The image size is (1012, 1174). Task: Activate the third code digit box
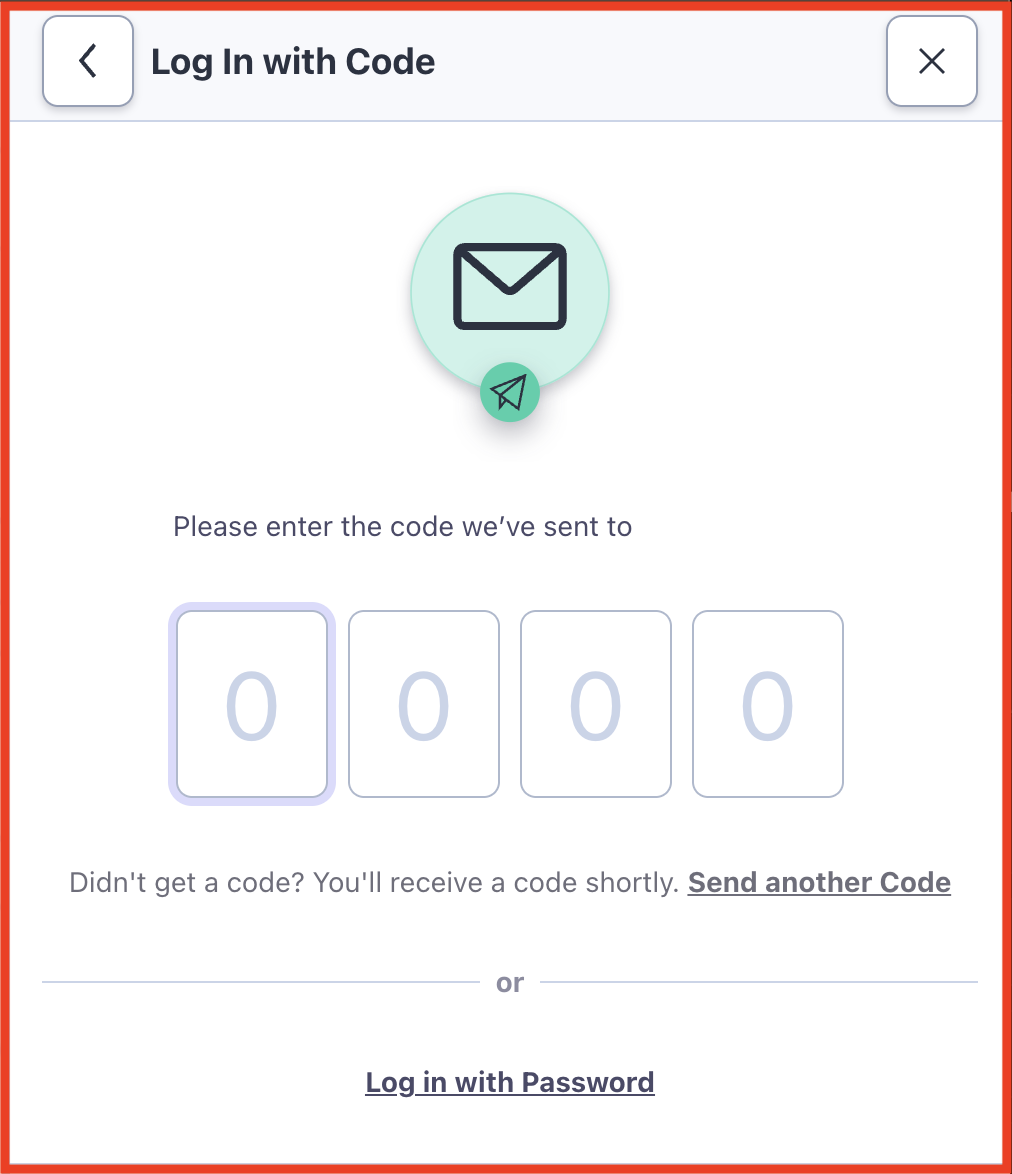[596, 704]
